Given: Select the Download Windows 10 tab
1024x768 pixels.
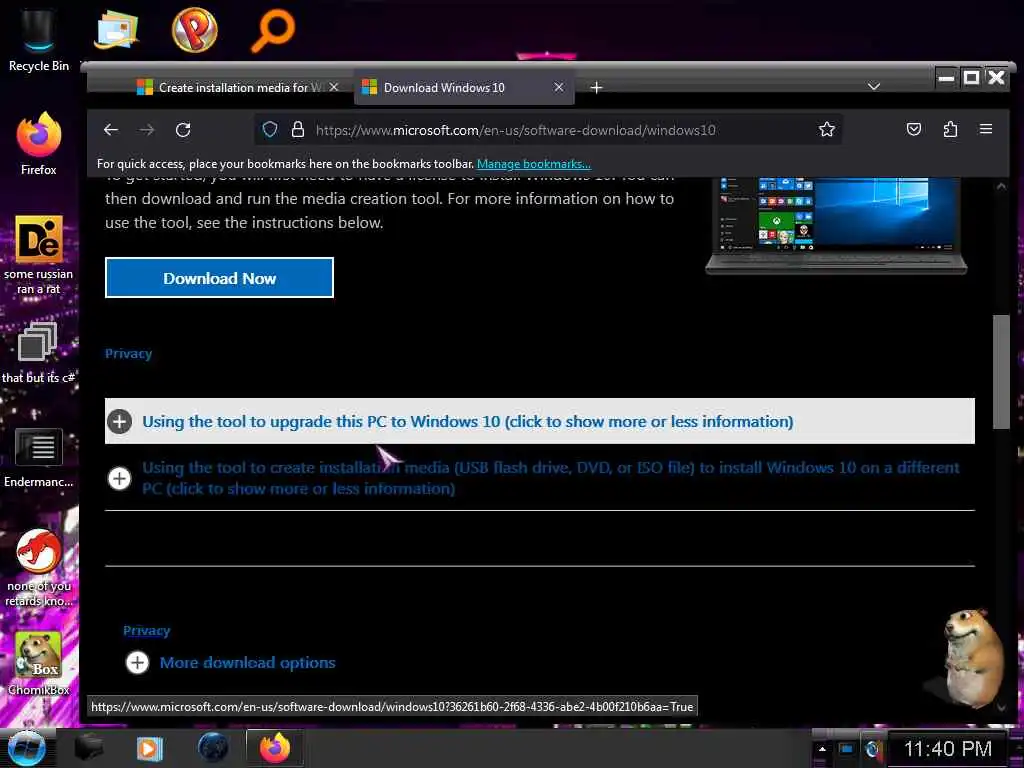Looking at the screenshot, I should [x=464, y=88].
